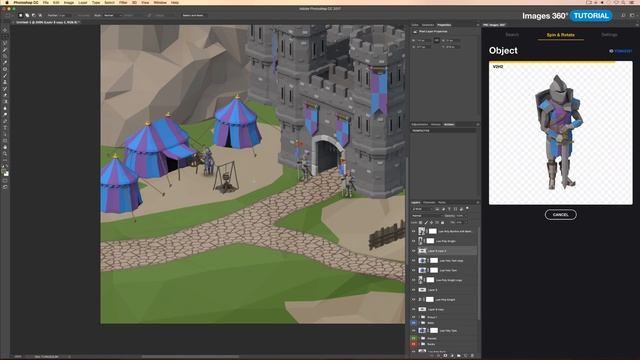Screen dimensions: 640x360
Task: Open the Window menu
Action: coord(160,2)
